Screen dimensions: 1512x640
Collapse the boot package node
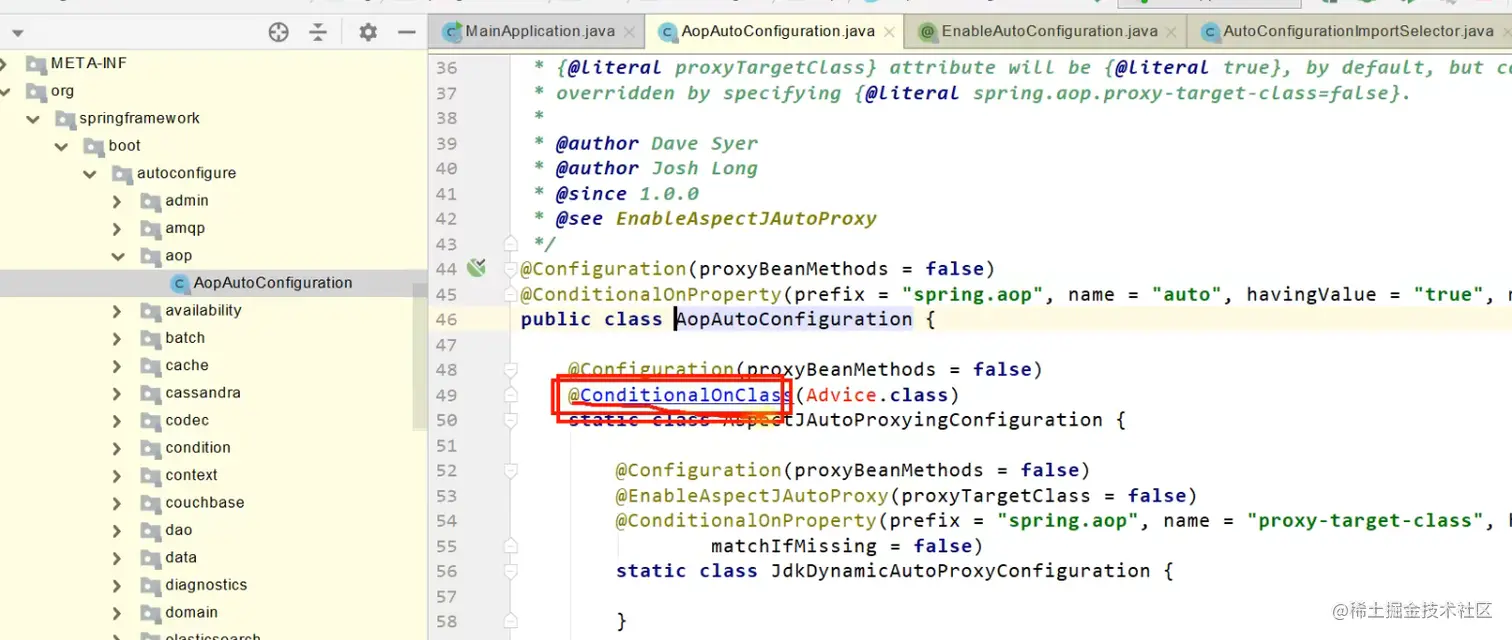[62, 146]
